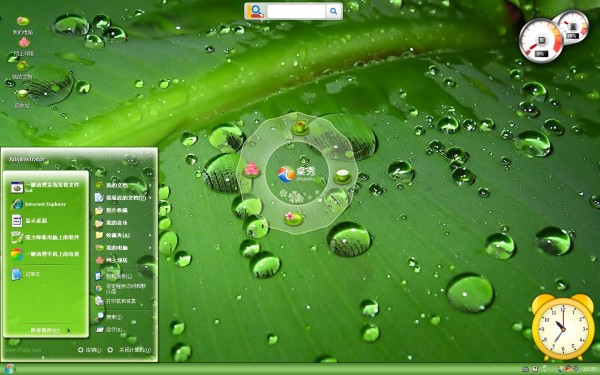Screen dimensions: 600x375
Task: Open the Recycle Bin icon on the desktop
Action: point(22,99)
